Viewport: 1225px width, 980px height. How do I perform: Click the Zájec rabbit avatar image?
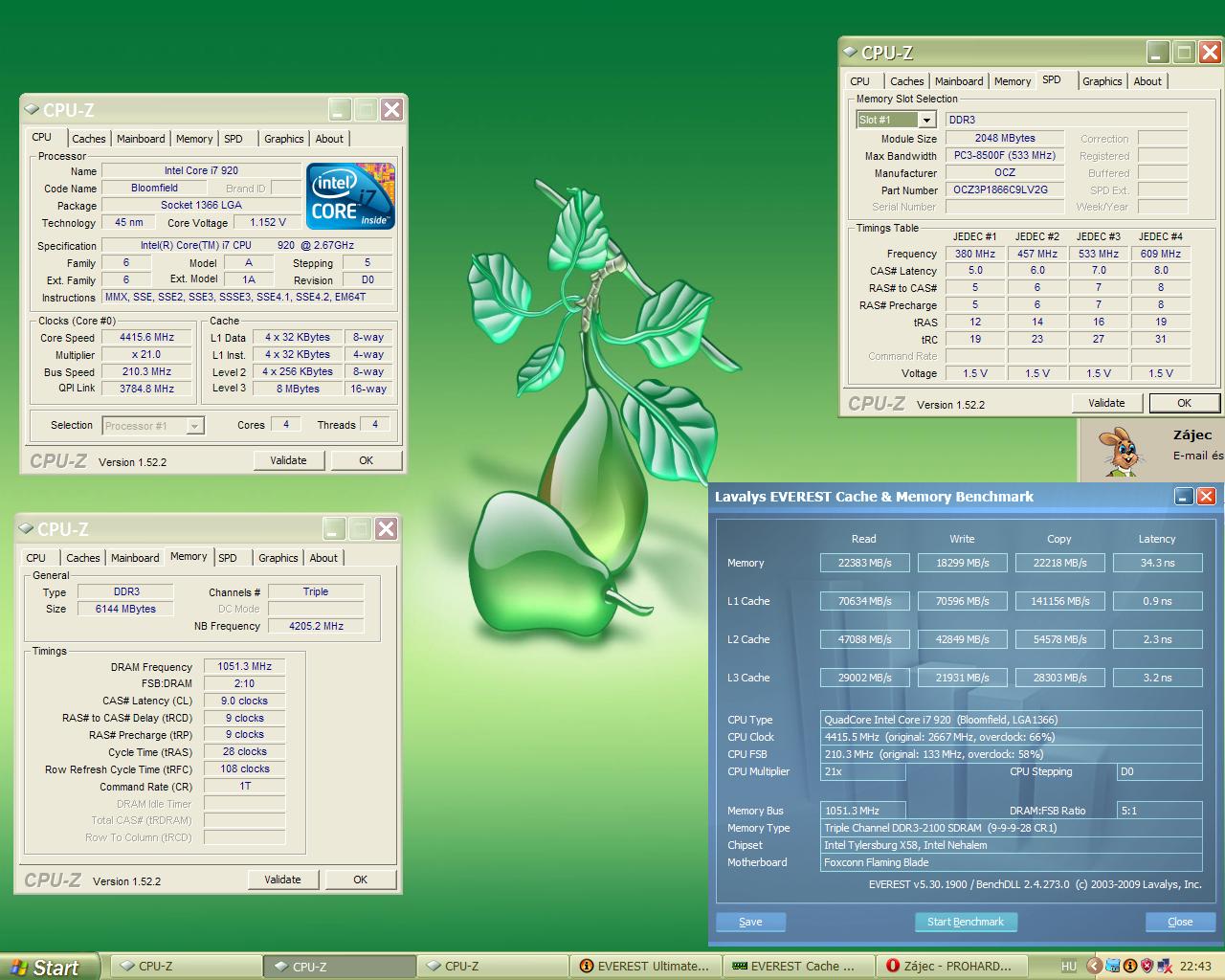pos(1123,452)
